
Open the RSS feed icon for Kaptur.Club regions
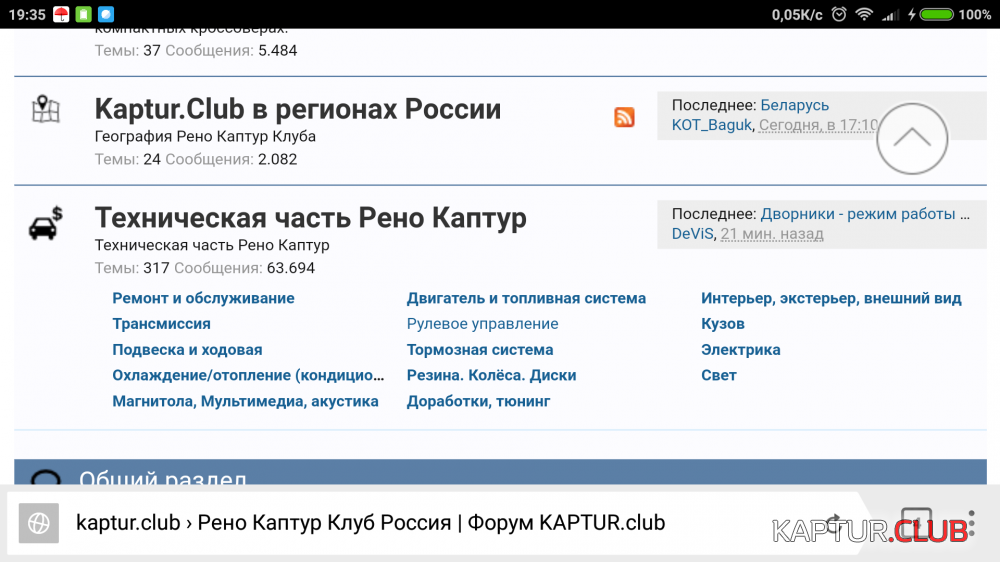point(624,117)
